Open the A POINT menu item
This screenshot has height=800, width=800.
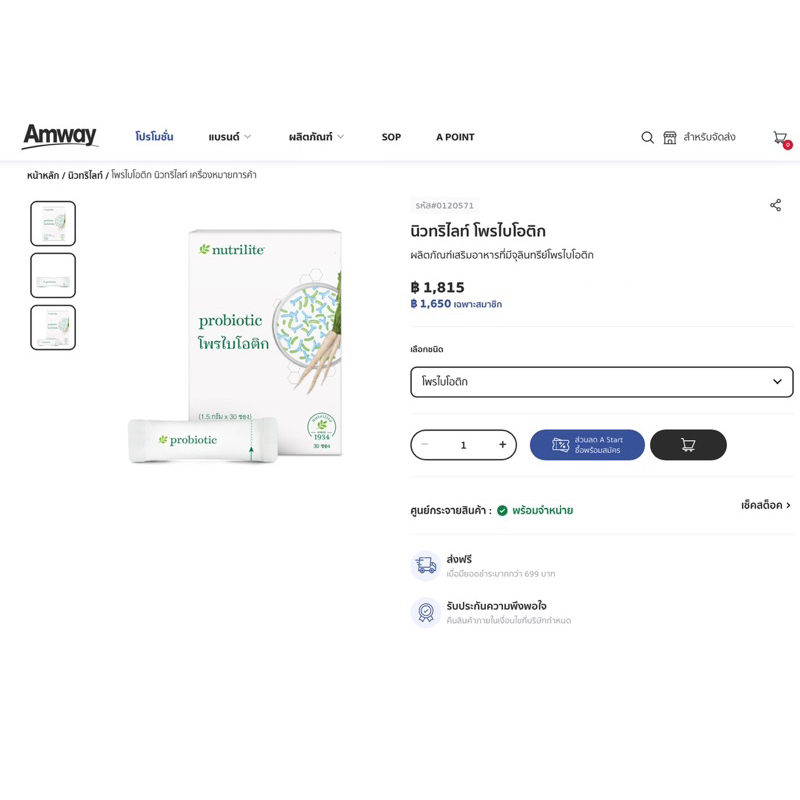tap(455, 137)
